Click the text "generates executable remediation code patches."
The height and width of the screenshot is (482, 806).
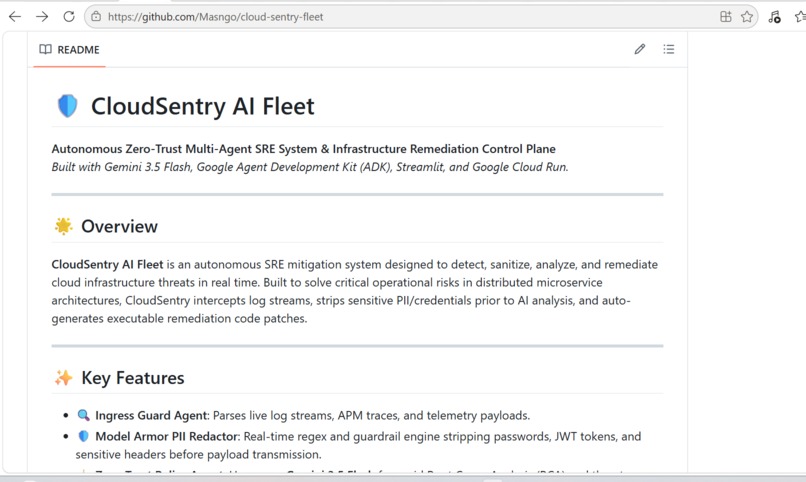tap(179, 319)
